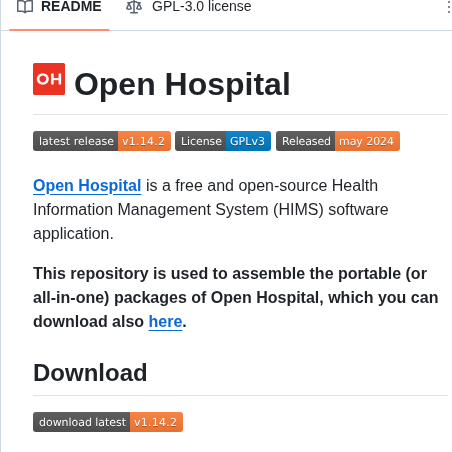Open the latest release v1.14.2 badge

[102, 141]
